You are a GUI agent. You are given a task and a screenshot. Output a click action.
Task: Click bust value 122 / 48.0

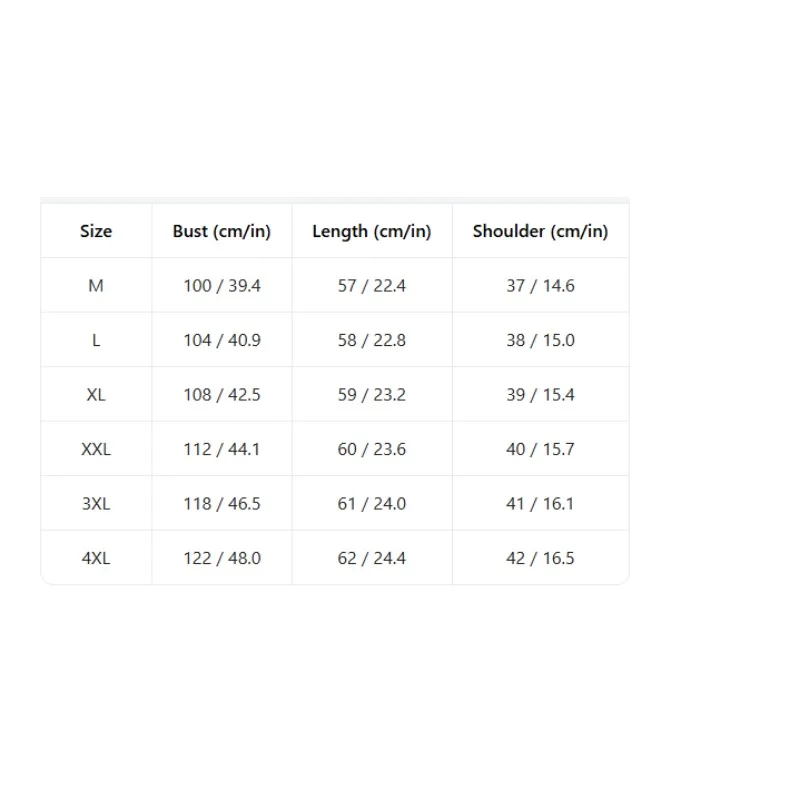point(222,559)
